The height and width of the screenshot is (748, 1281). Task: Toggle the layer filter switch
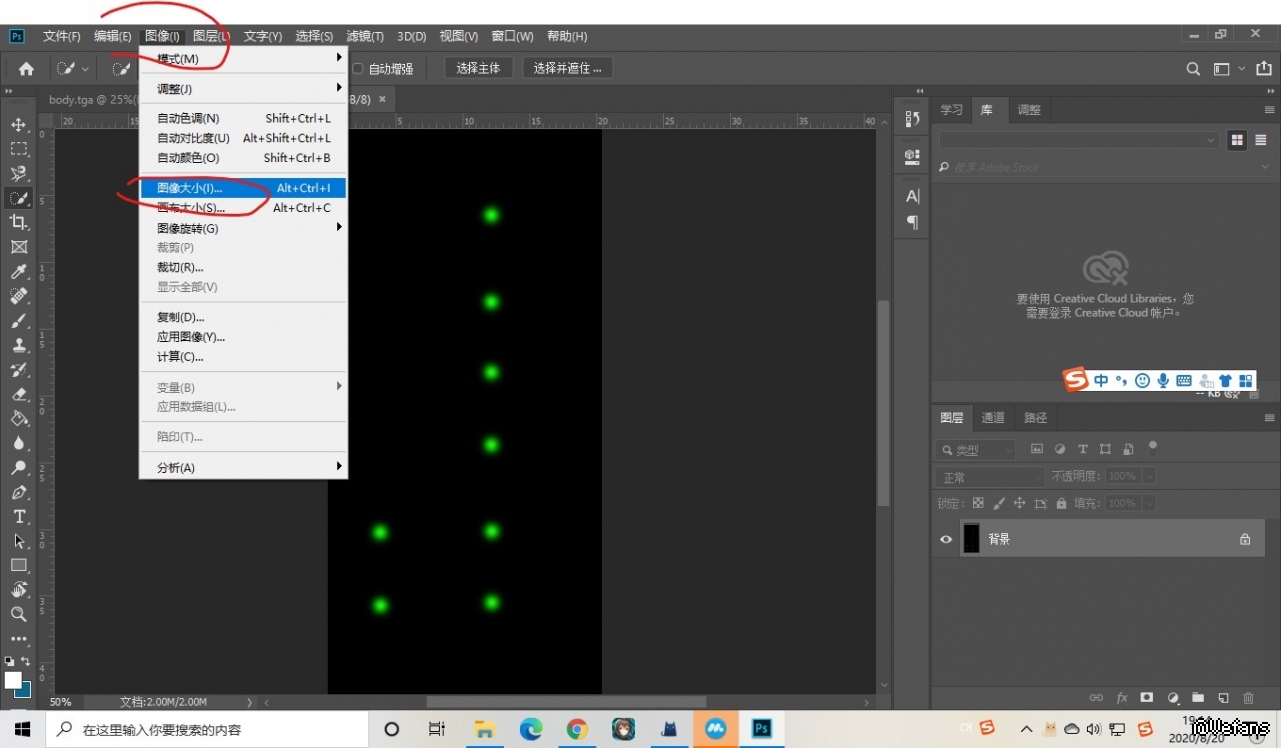1153,447
